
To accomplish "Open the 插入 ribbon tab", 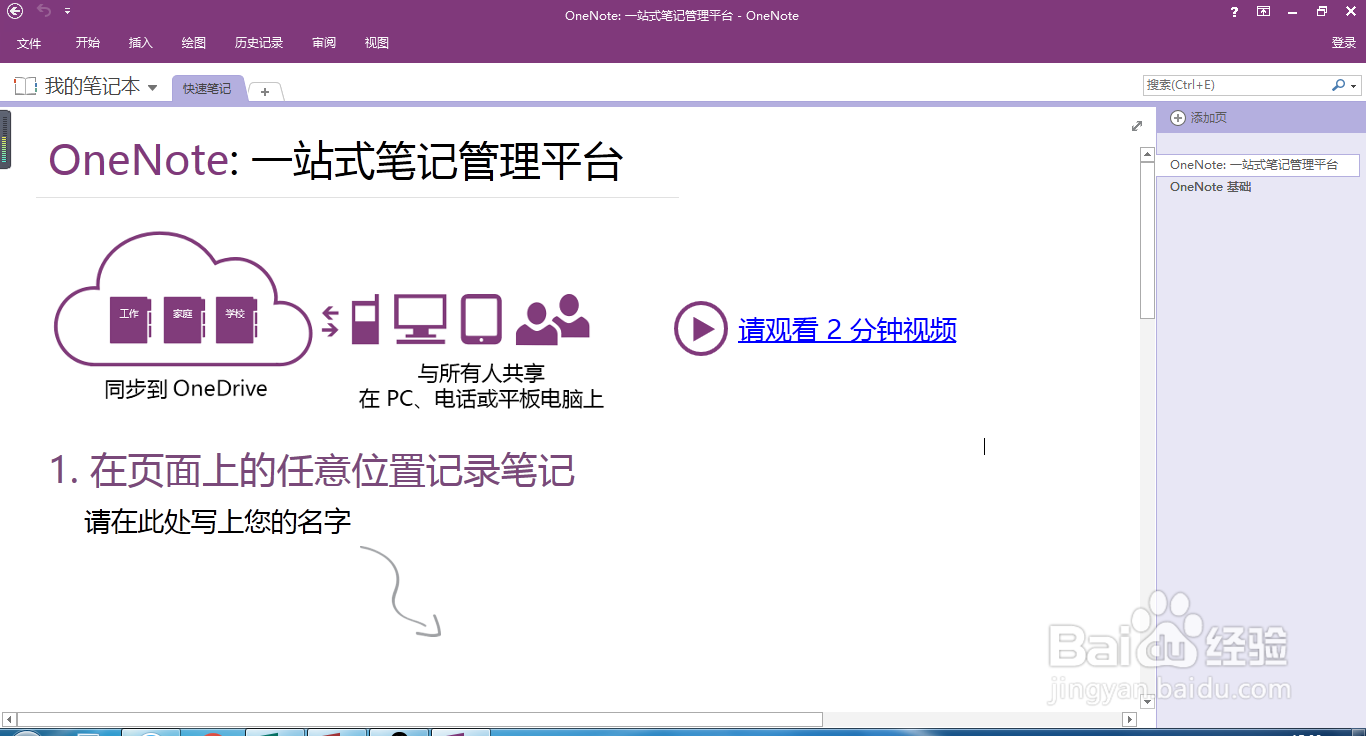I will [141, 43].
